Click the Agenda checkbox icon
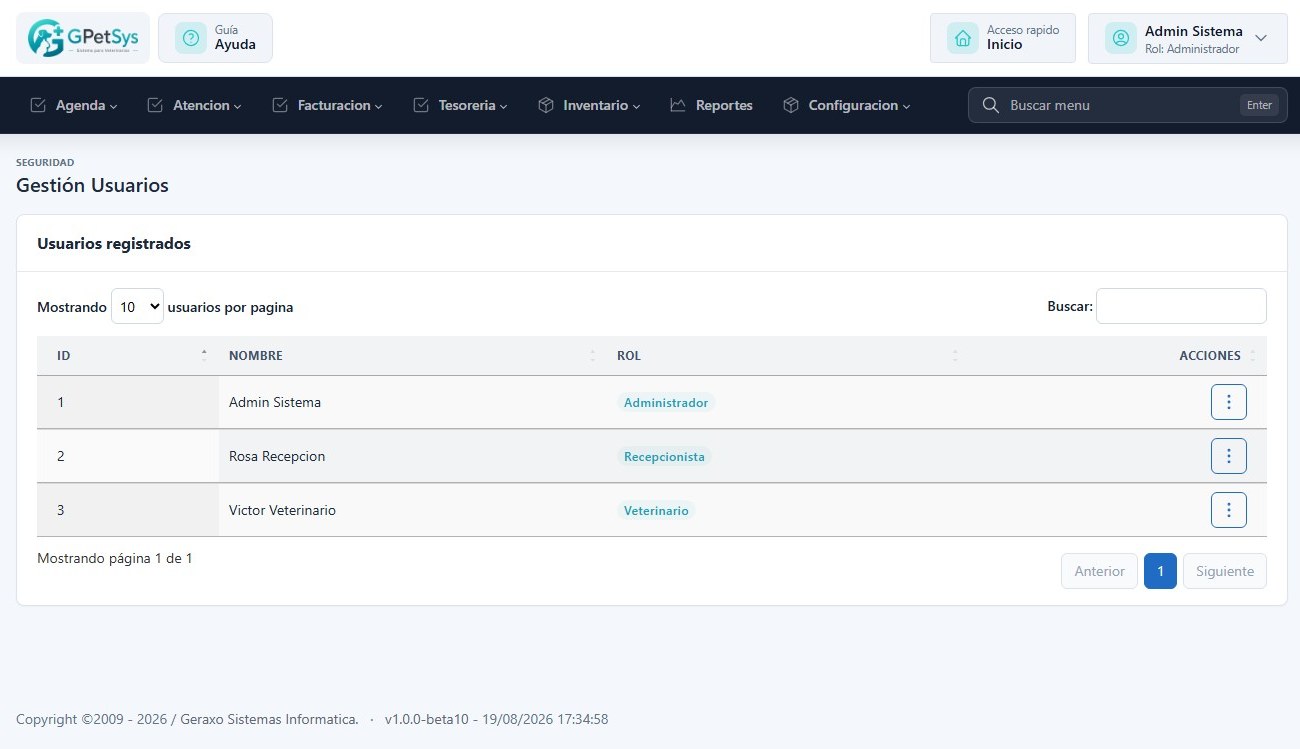The height and width of the screenshot is (749, 1300). pos(38,105)
